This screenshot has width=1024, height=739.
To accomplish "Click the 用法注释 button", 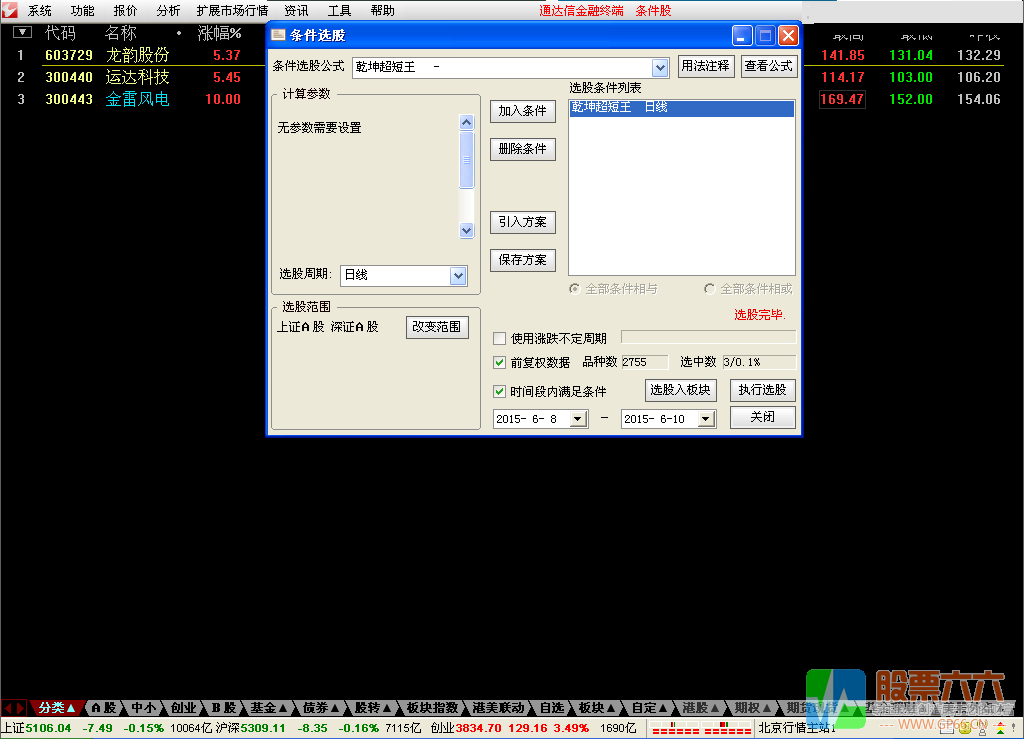I will [705, 66].
